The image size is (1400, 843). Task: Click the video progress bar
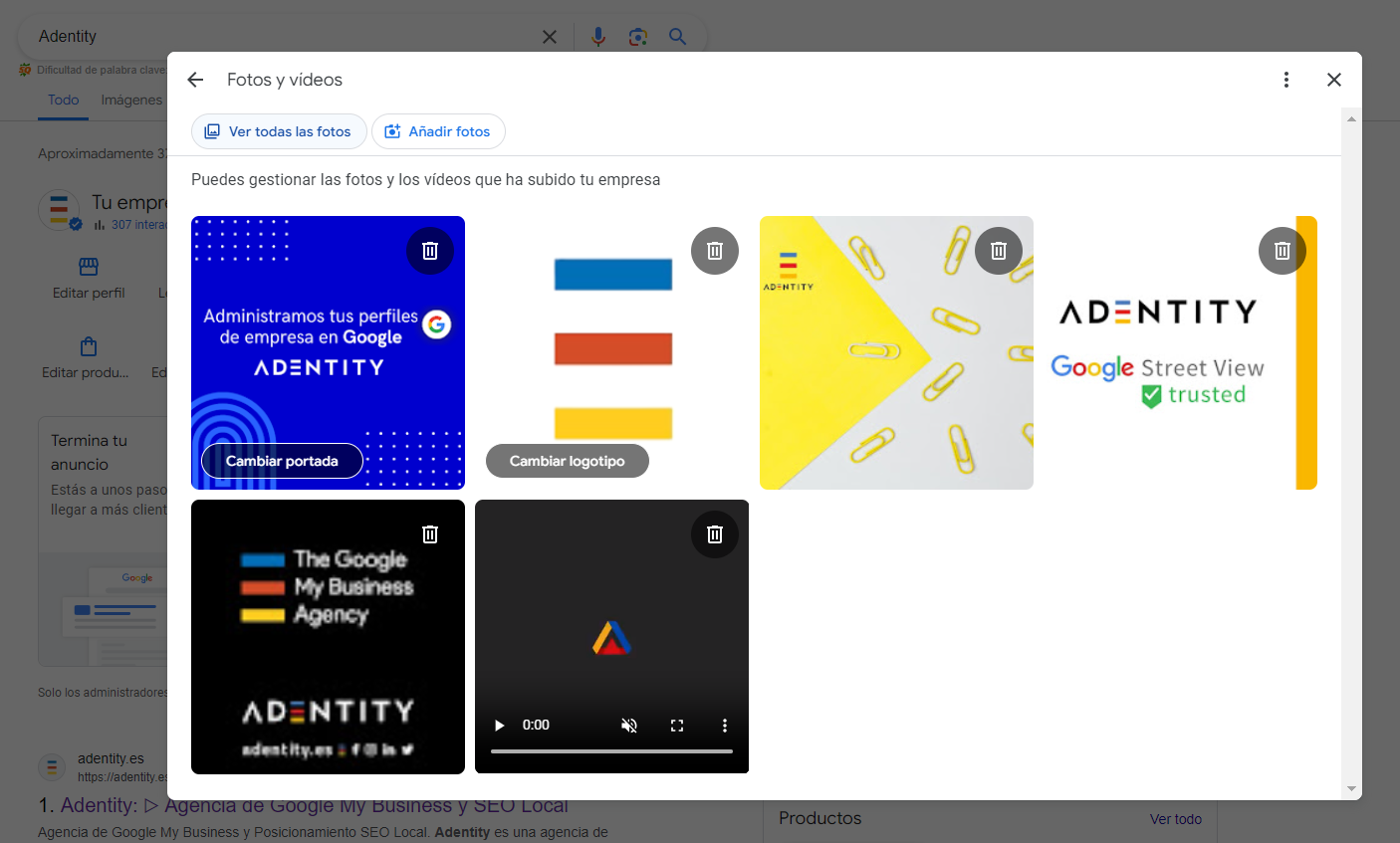coord(611,751)
